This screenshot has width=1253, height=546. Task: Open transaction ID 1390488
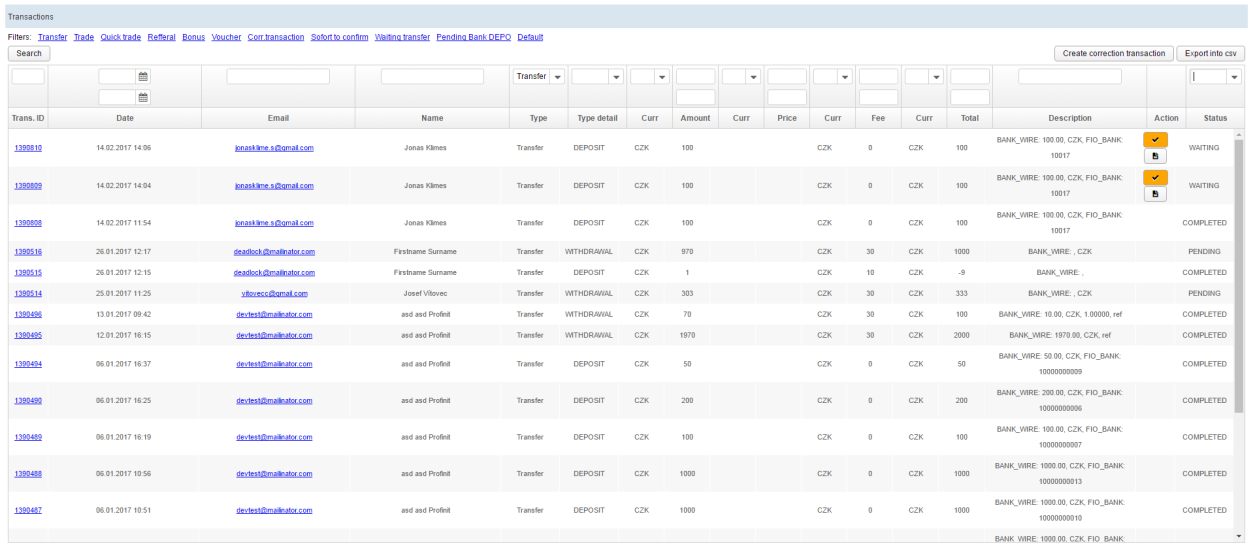(28, 473)
